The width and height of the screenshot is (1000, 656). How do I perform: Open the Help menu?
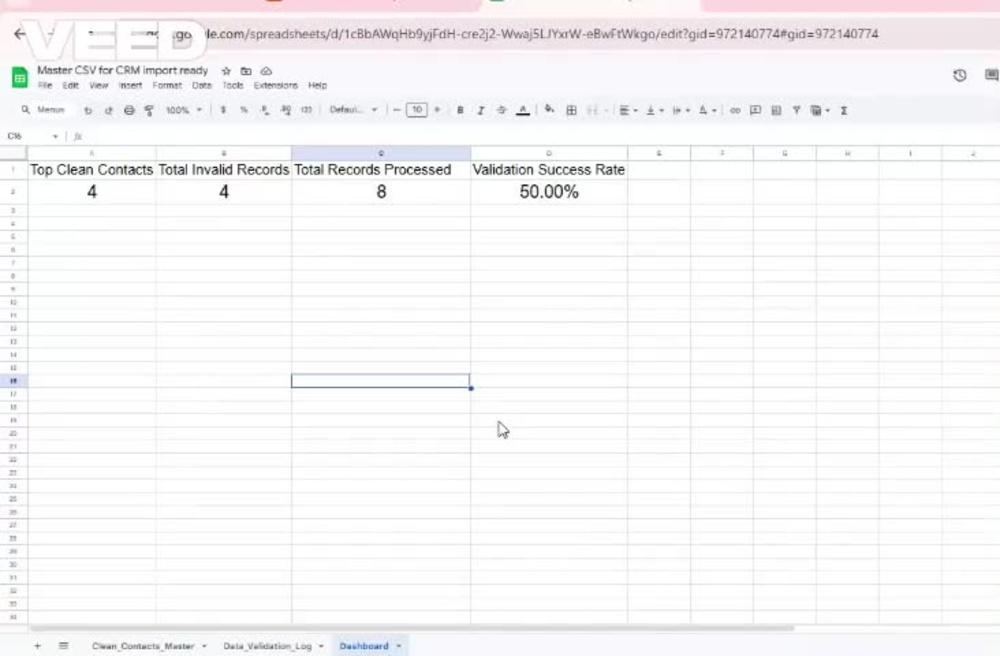(318, 85)
